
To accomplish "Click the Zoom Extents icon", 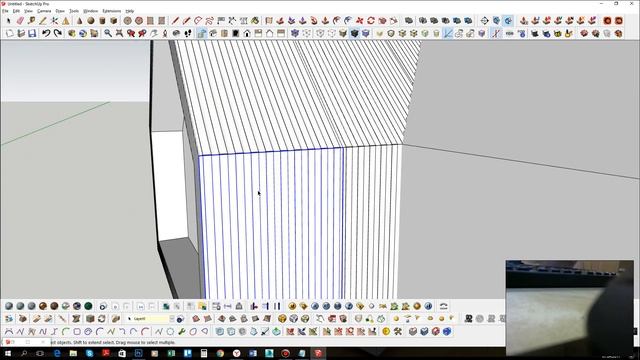I will point(119,33).
